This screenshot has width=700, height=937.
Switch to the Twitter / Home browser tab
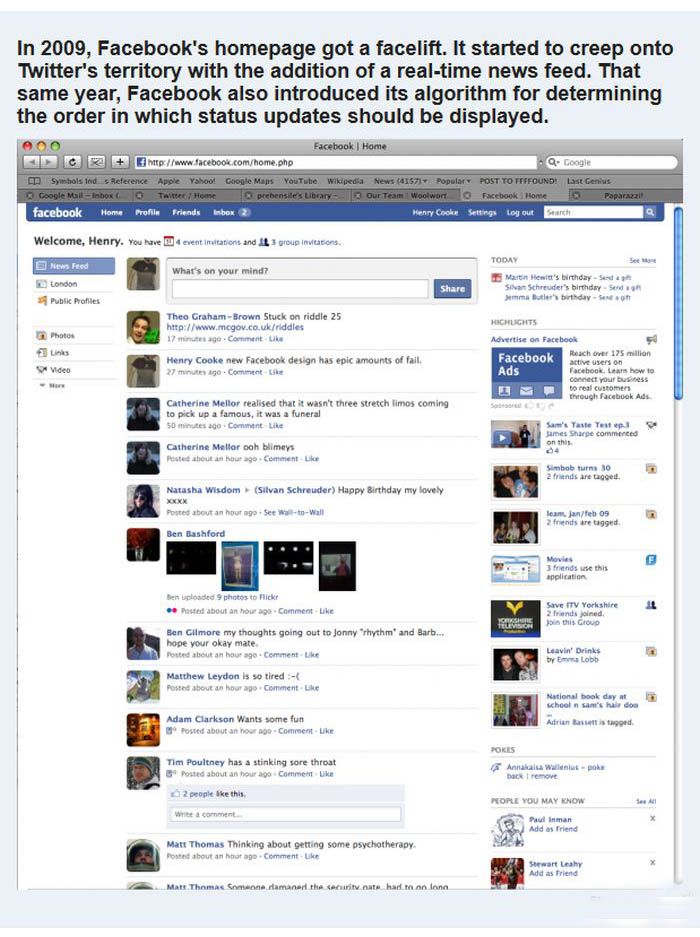186,196
